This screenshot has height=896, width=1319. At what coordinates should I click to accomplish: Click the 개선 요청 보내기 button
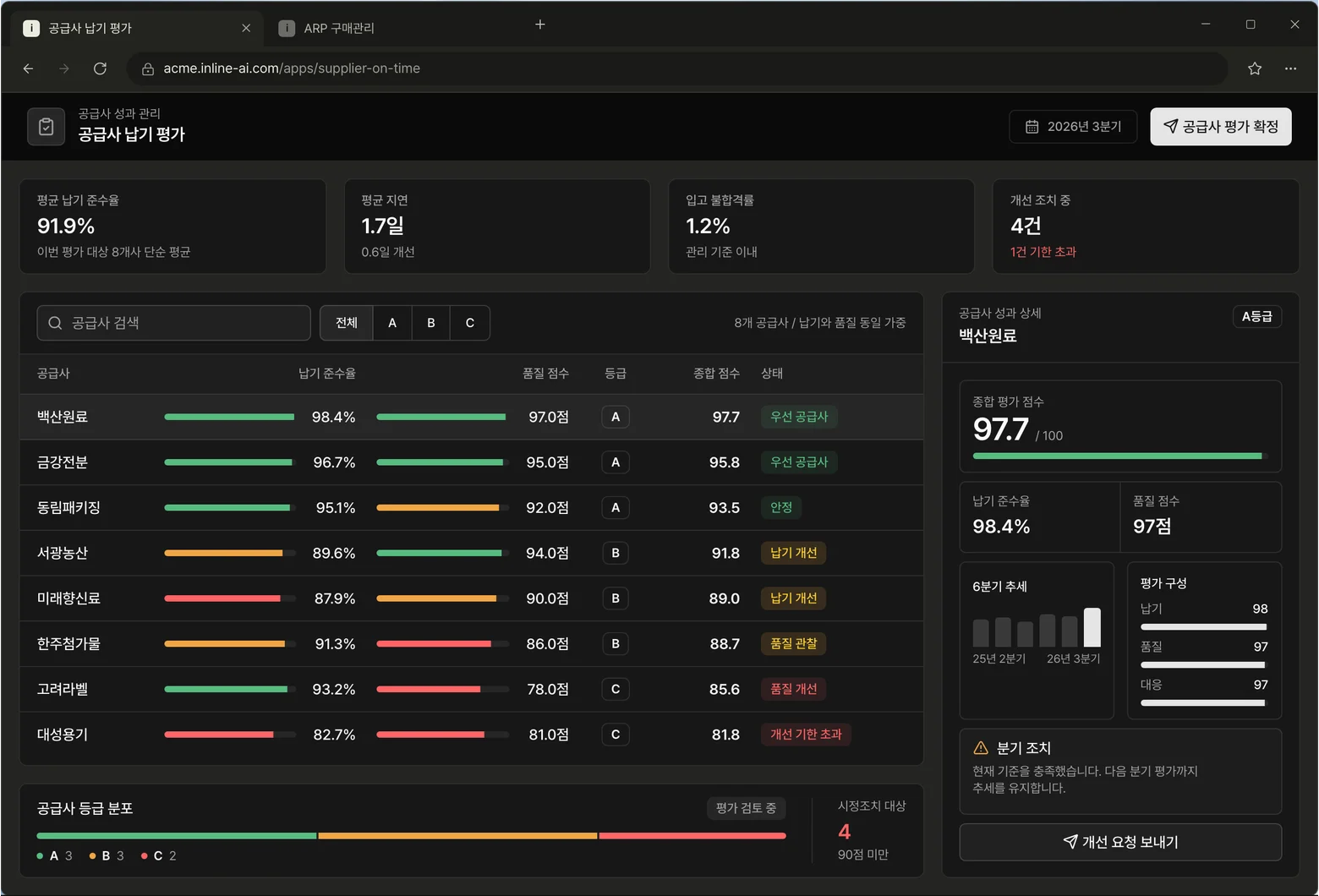[1120, 842]
